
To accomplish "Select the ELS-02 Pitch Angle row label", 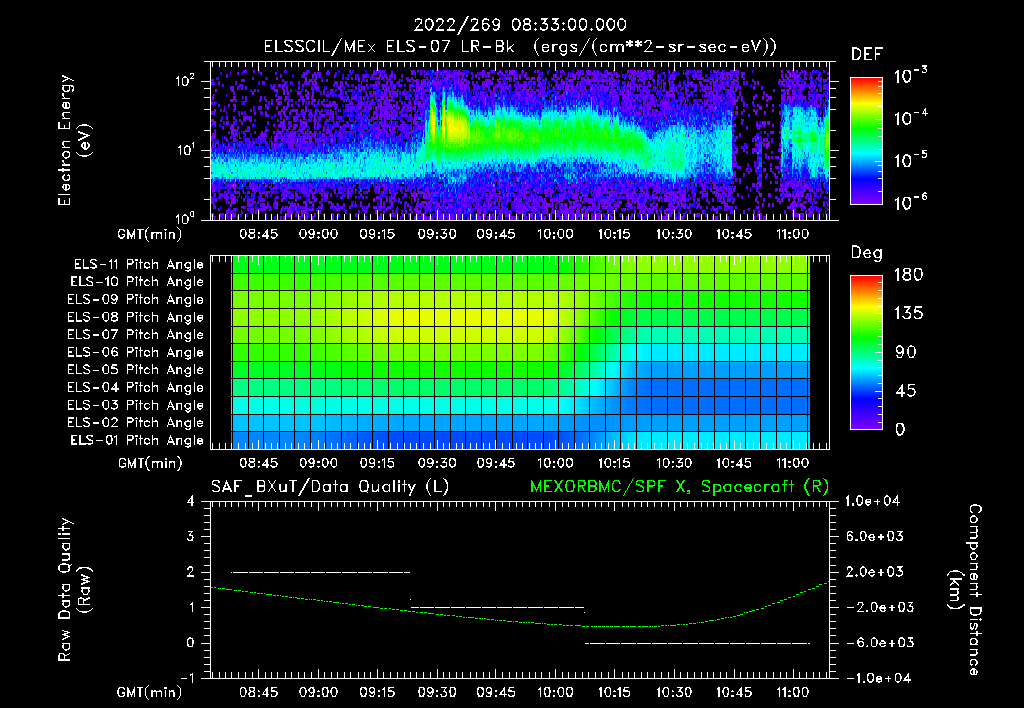I will pyautogui.click(x=135, y=423).
